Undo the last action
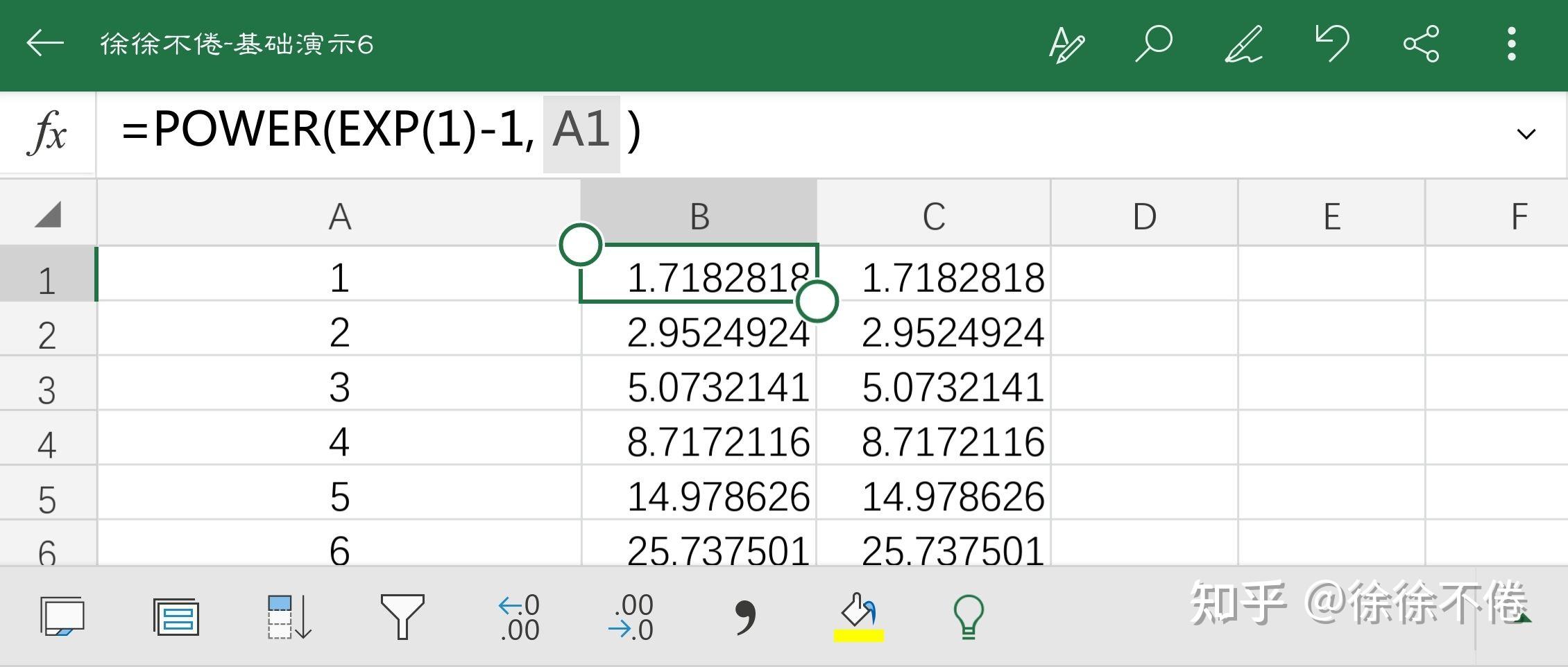Screen dimensions: 1568x667 1333,43
